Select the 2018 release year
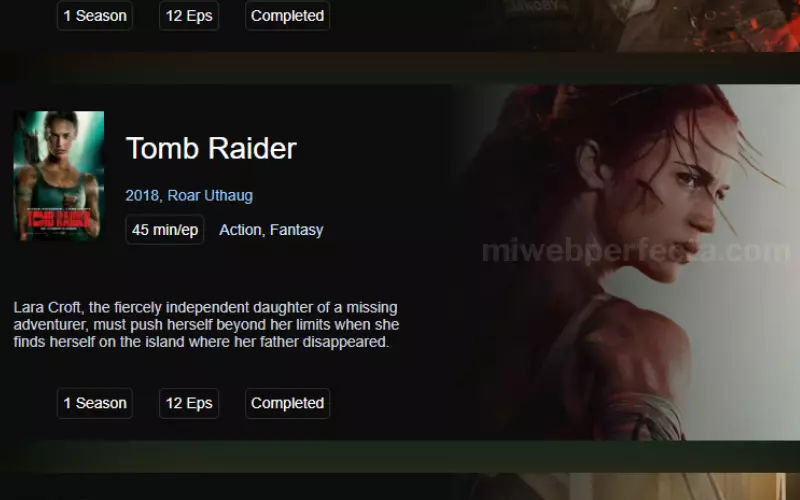 (x=142, y=195)
